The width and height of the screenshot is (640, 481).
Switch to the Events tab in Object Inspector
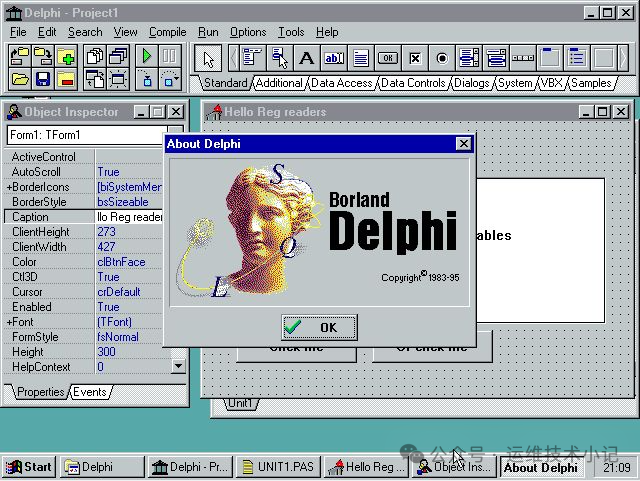click(89, 392)
